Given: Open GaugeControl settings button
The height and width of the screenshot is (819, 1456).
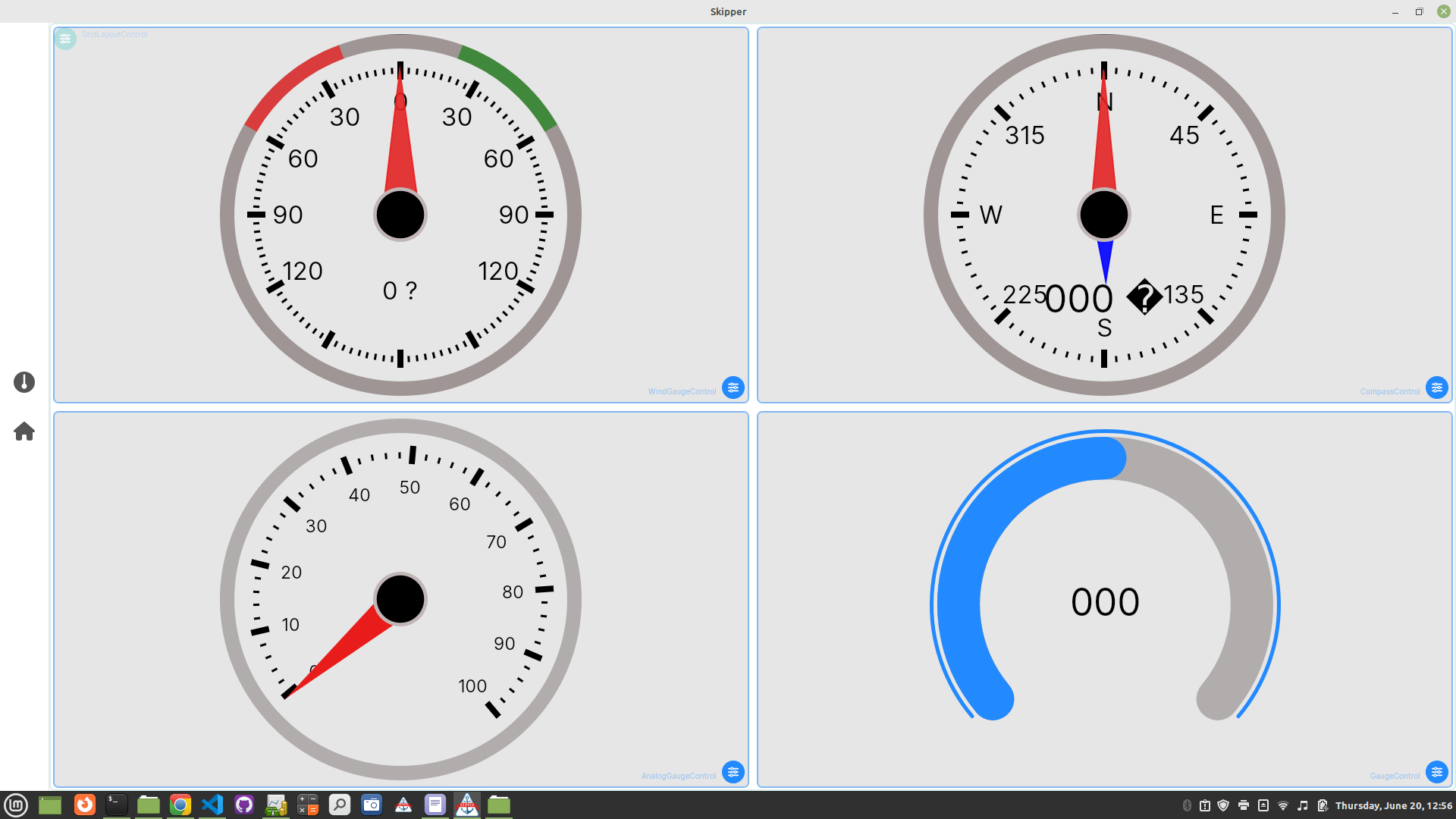Looking at the screenshot, I should pyautogui.click(x=1436, y=772).
